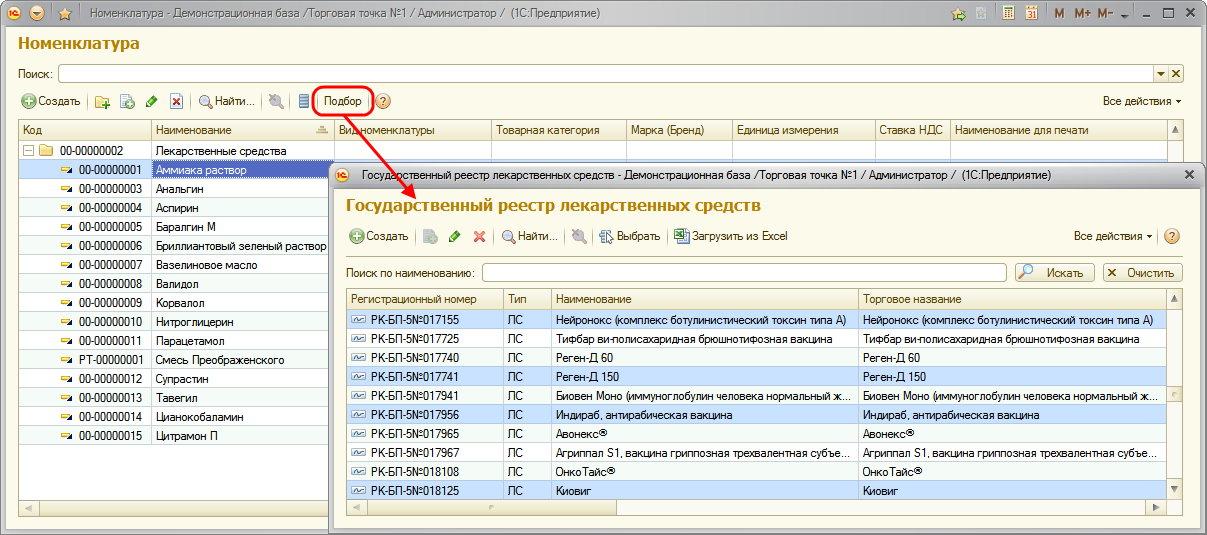Click the Подбор button
This screenshot has height=535, width=1207.
coord(343,101)
